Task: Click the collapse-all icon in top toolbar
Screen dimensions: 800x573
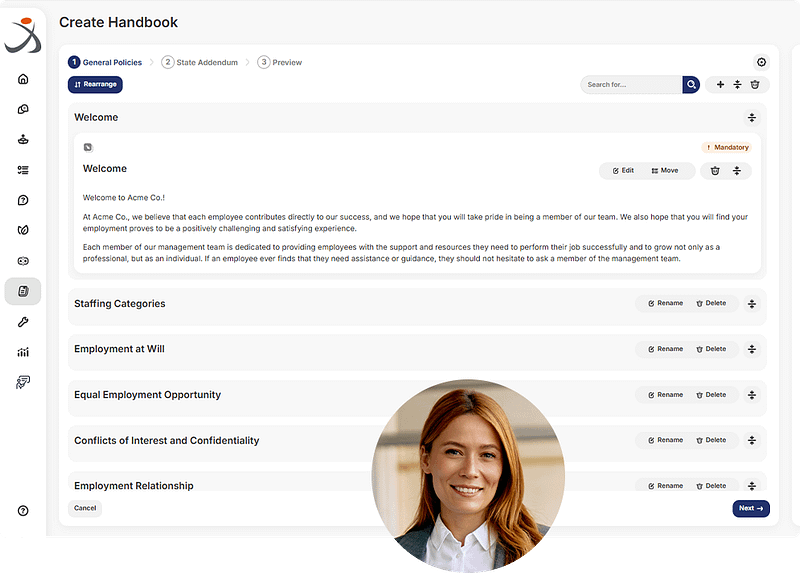Action: (737, 85)
